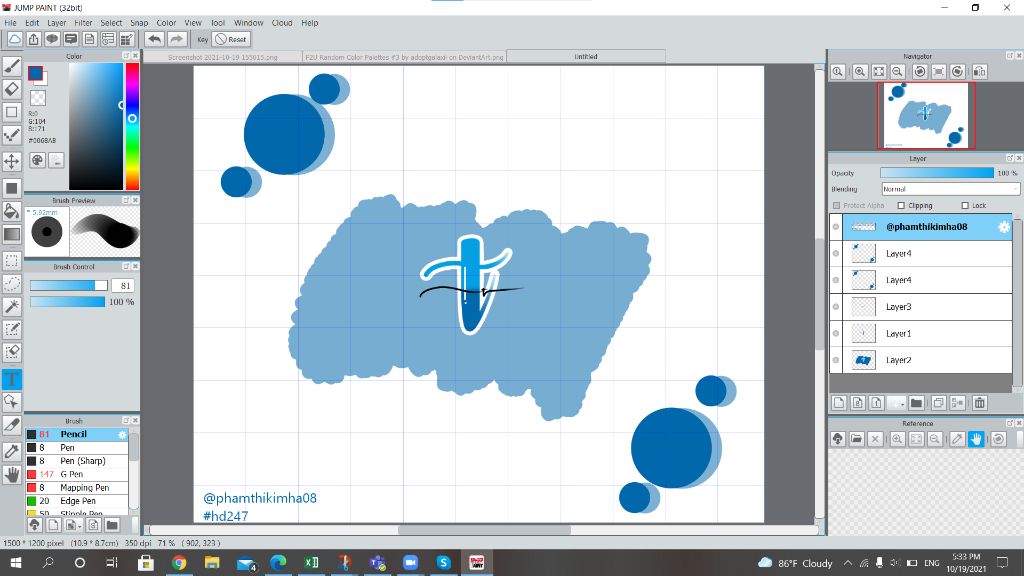Screen dimensions: 1024x576
Task: Zoom in using the Navigator magnifier plus icon
Action: [x=860, y=72]
